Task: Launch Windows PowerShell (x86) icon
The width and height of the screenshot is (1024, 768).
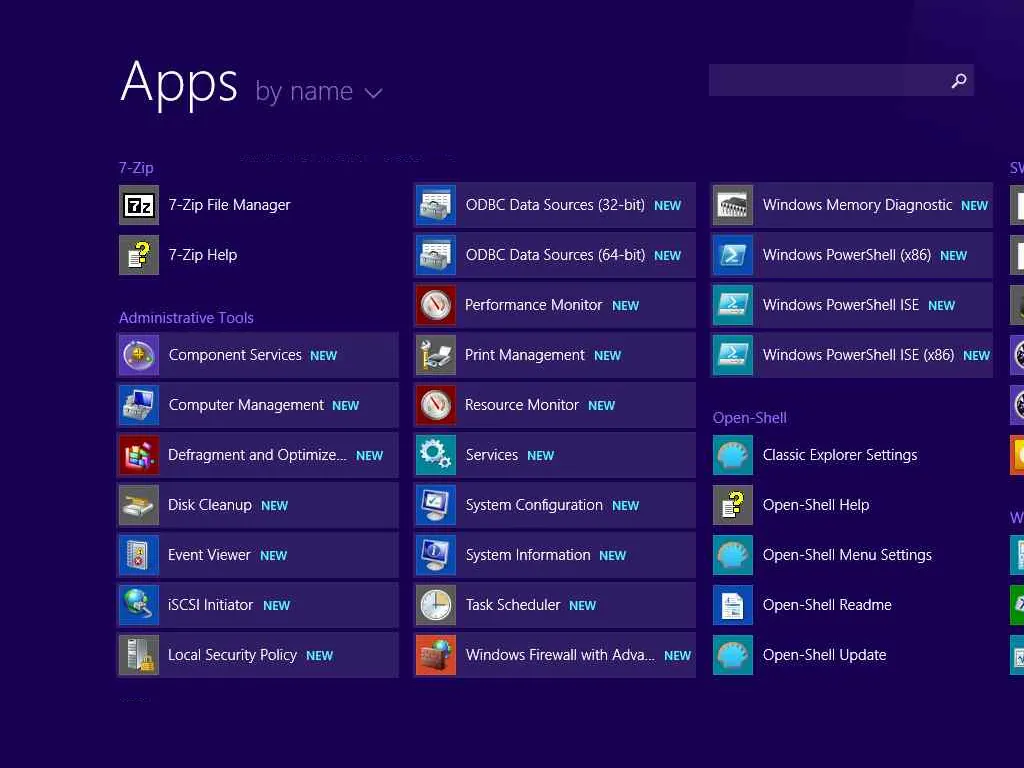Action: (x=733, y=255)
